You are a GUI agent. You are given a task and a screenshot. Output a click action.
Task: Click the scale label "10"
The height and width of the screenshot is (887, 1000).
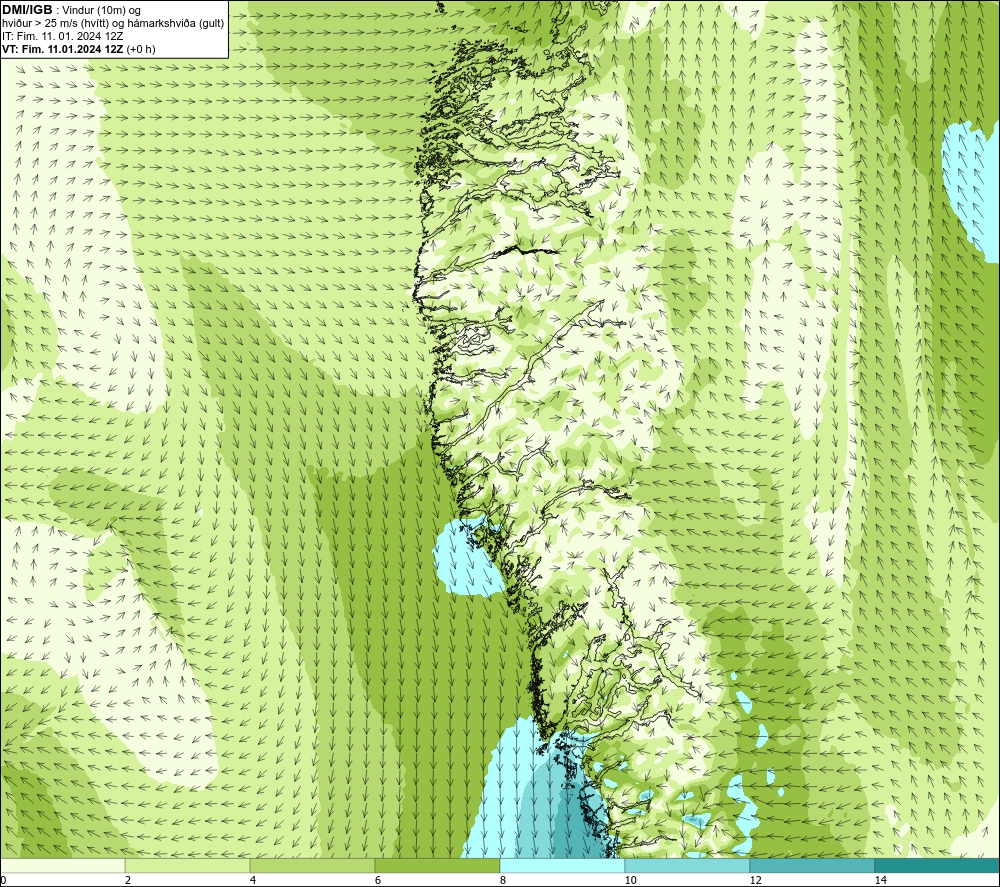(x=631, y=880)
